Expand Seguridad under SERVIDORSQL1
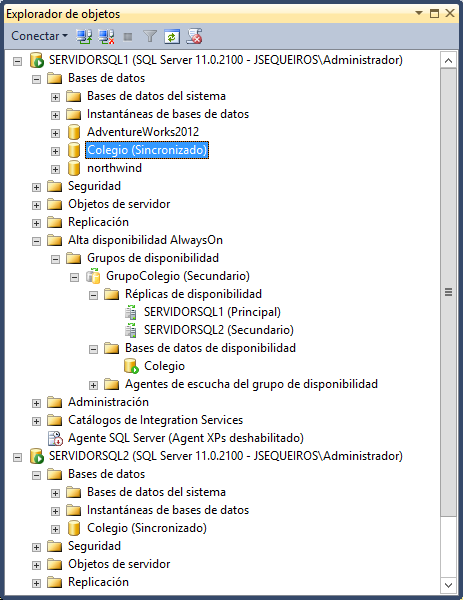Viewport: 463px width, 600px height. pos(36,187)
